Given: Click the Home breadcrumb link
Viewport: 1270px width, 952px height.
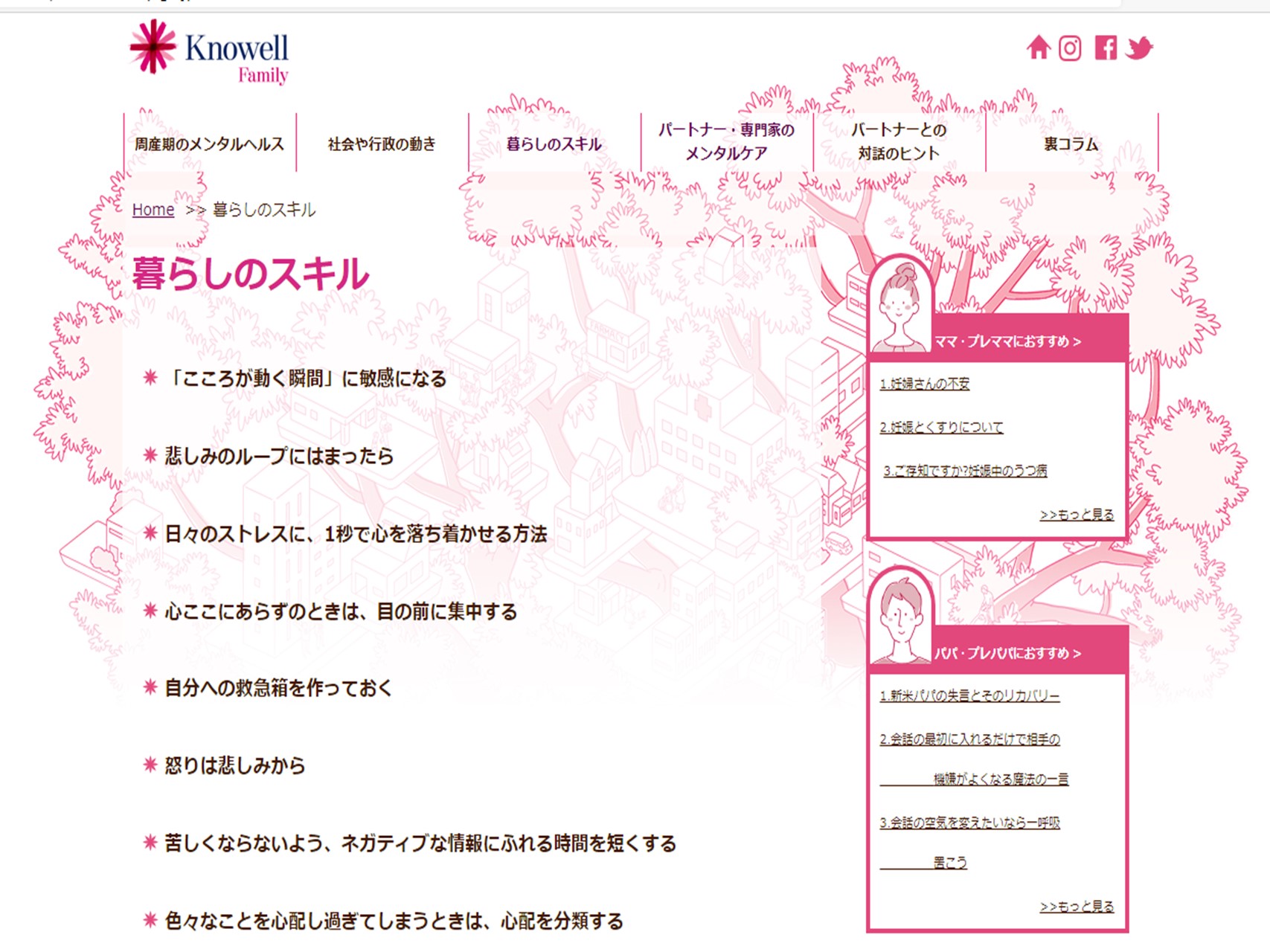Looking at the screenshot, I should click(153, 210).
